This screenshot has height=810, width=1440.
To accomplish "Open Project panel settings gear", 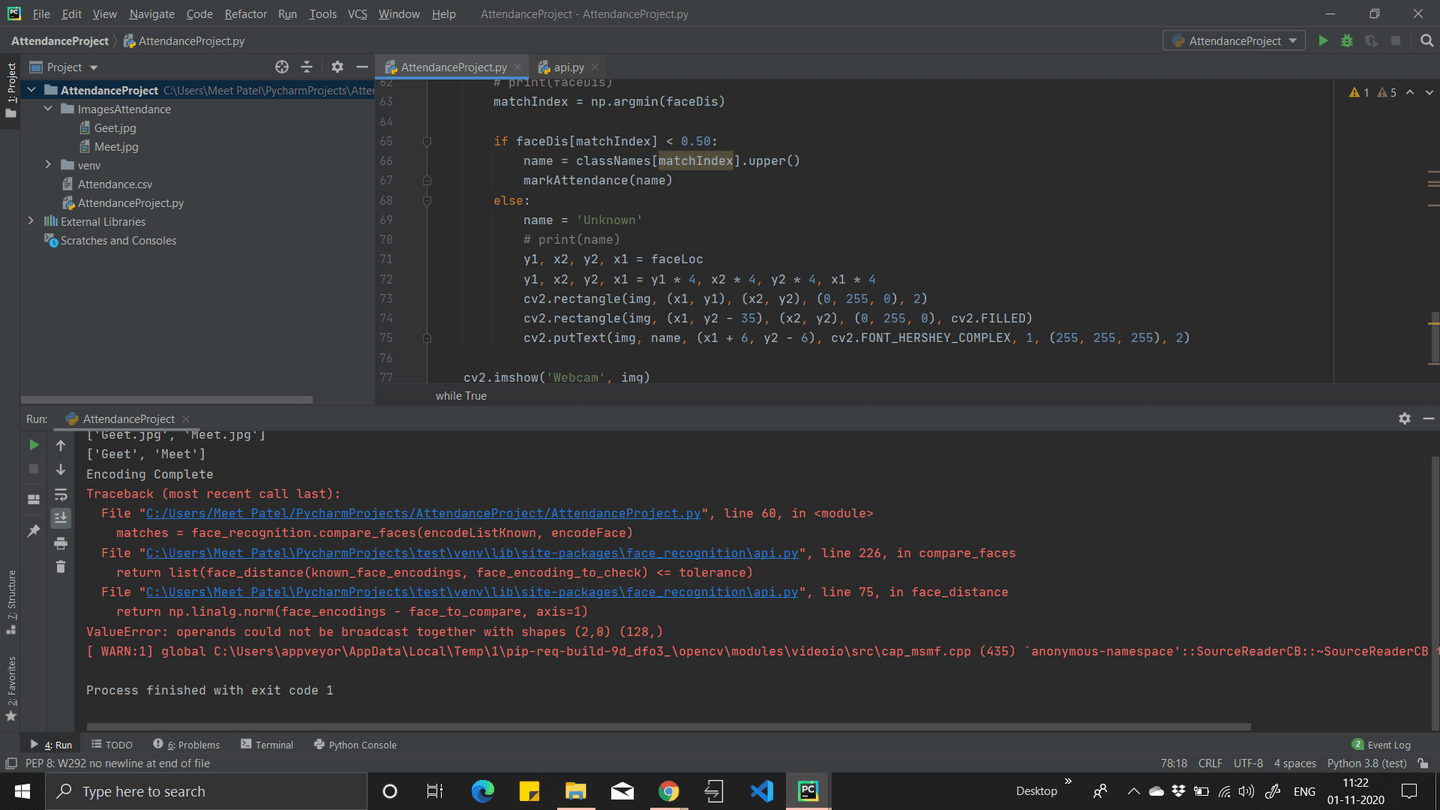I will 337,67.
